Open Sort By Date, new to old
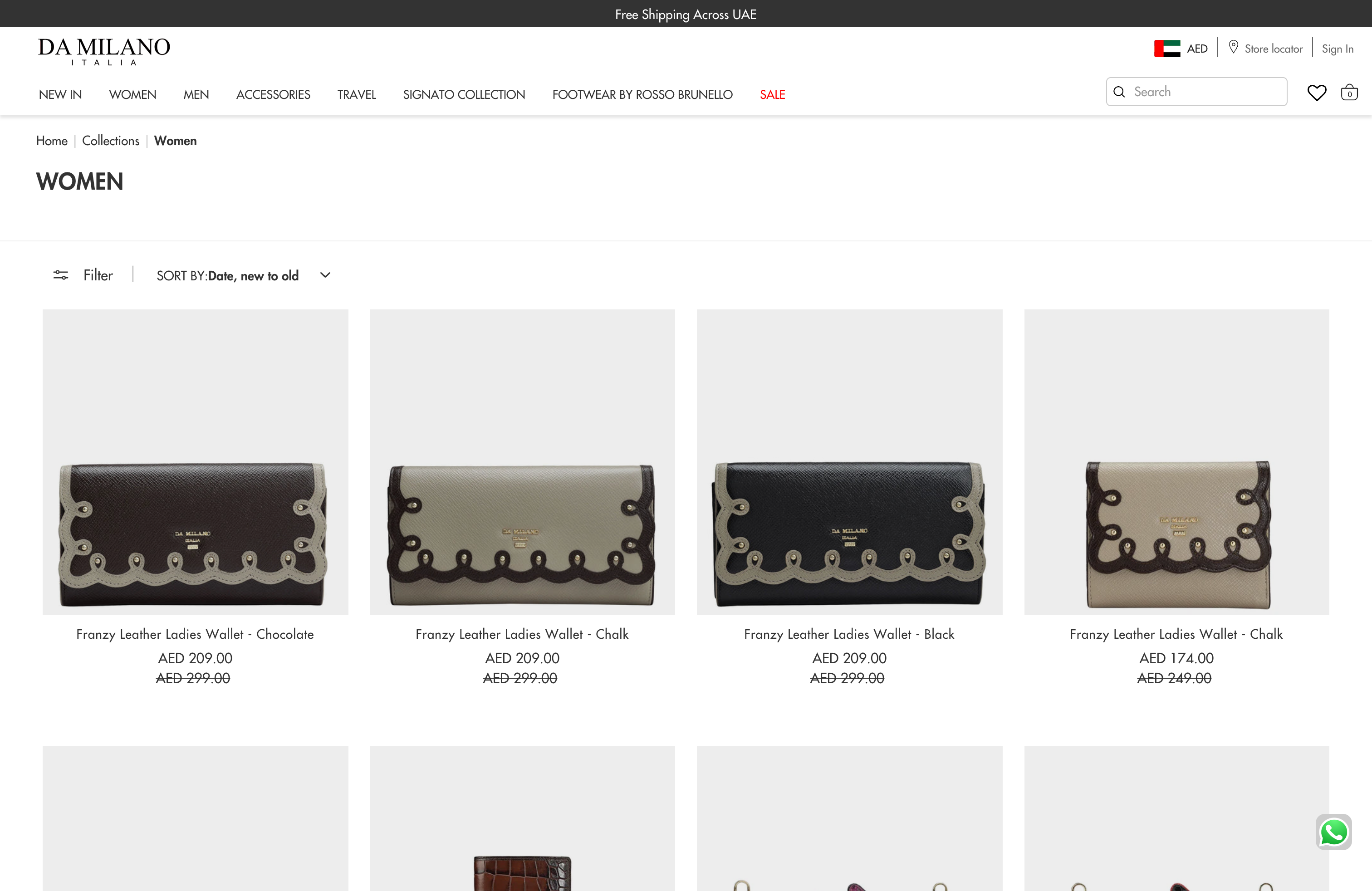Viewport: 1372px width, 891px height. pos(243,275)
